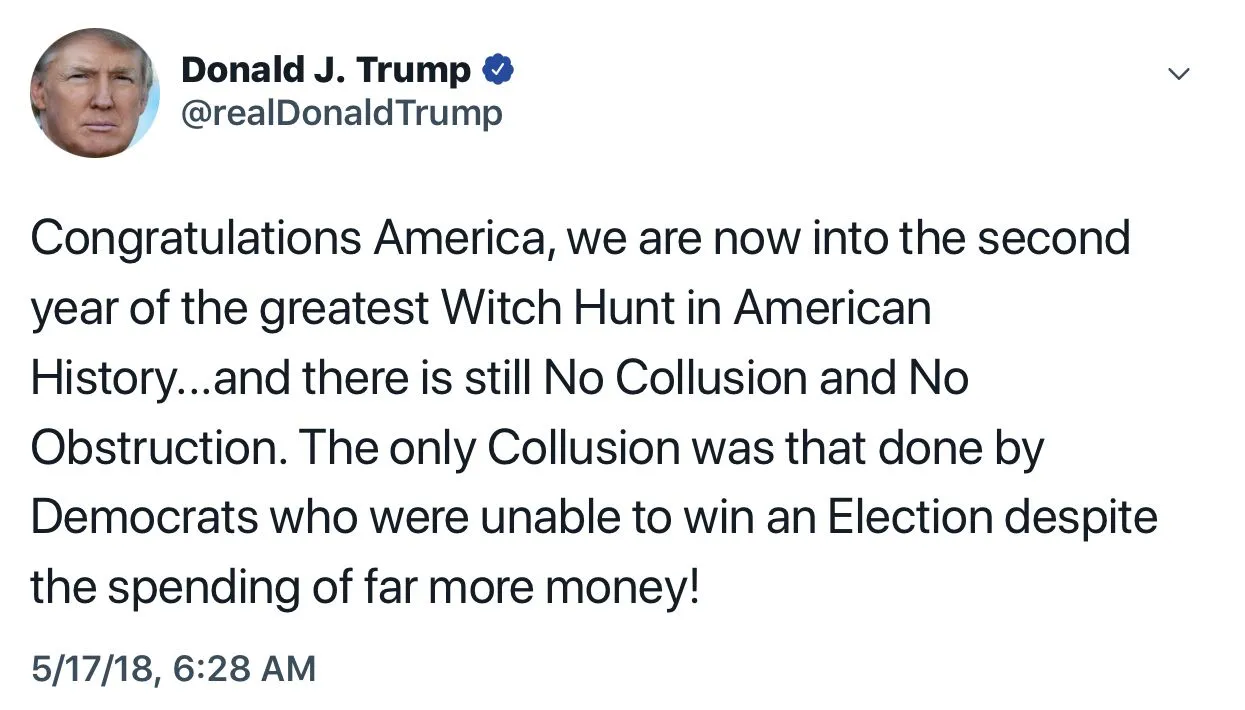This screenshot has height=710, width=1245.
Task: Click the word "Election" in tweet text
Action: [x=911, y=519]
